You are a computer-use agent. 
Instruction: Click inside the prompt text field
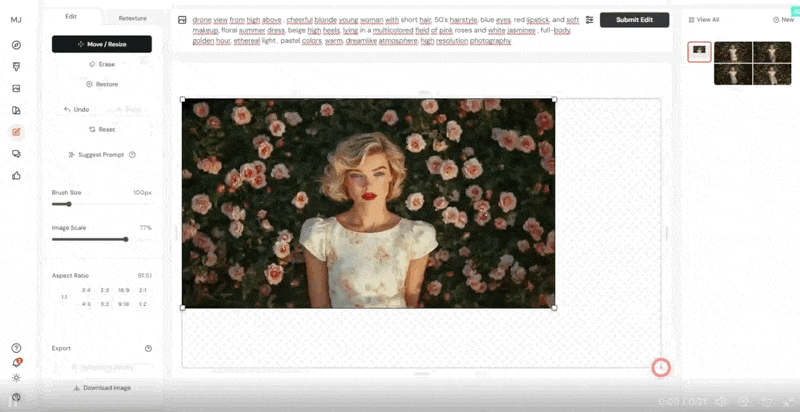[386, 30]
